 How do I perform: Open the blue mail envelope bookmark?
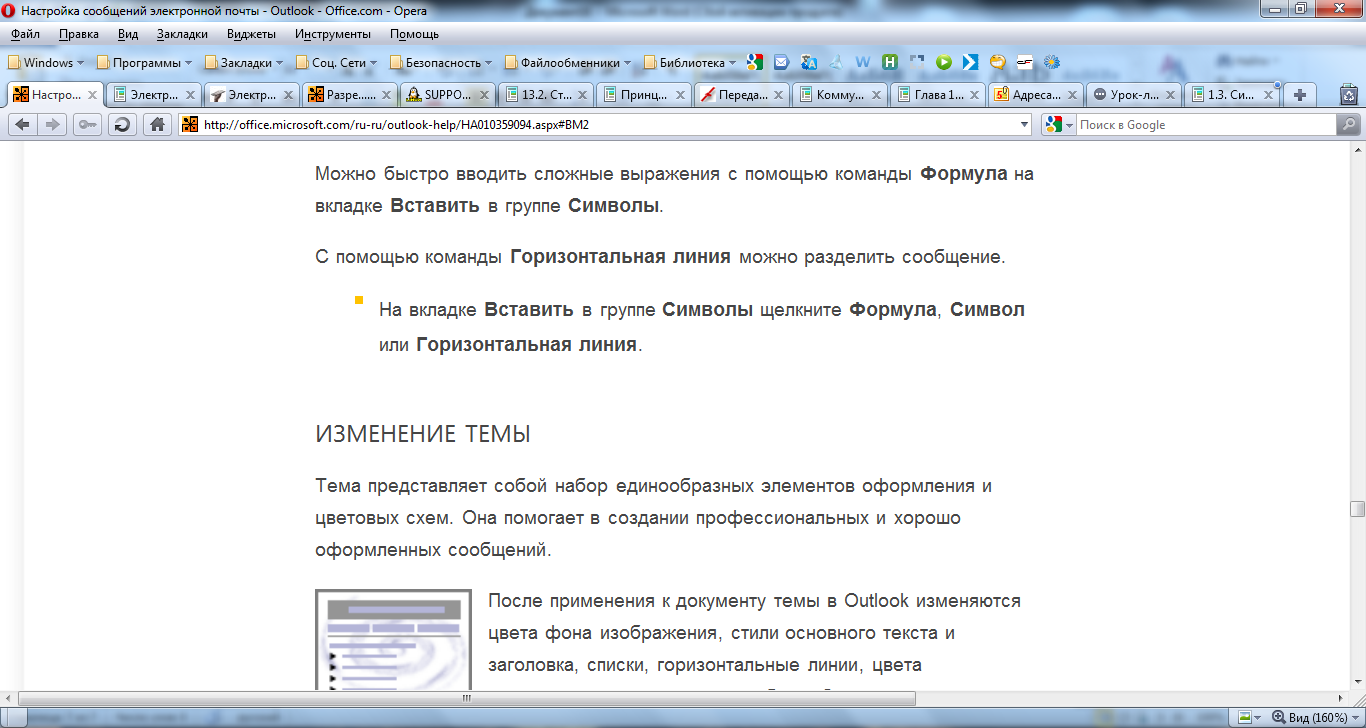[782, 62]
